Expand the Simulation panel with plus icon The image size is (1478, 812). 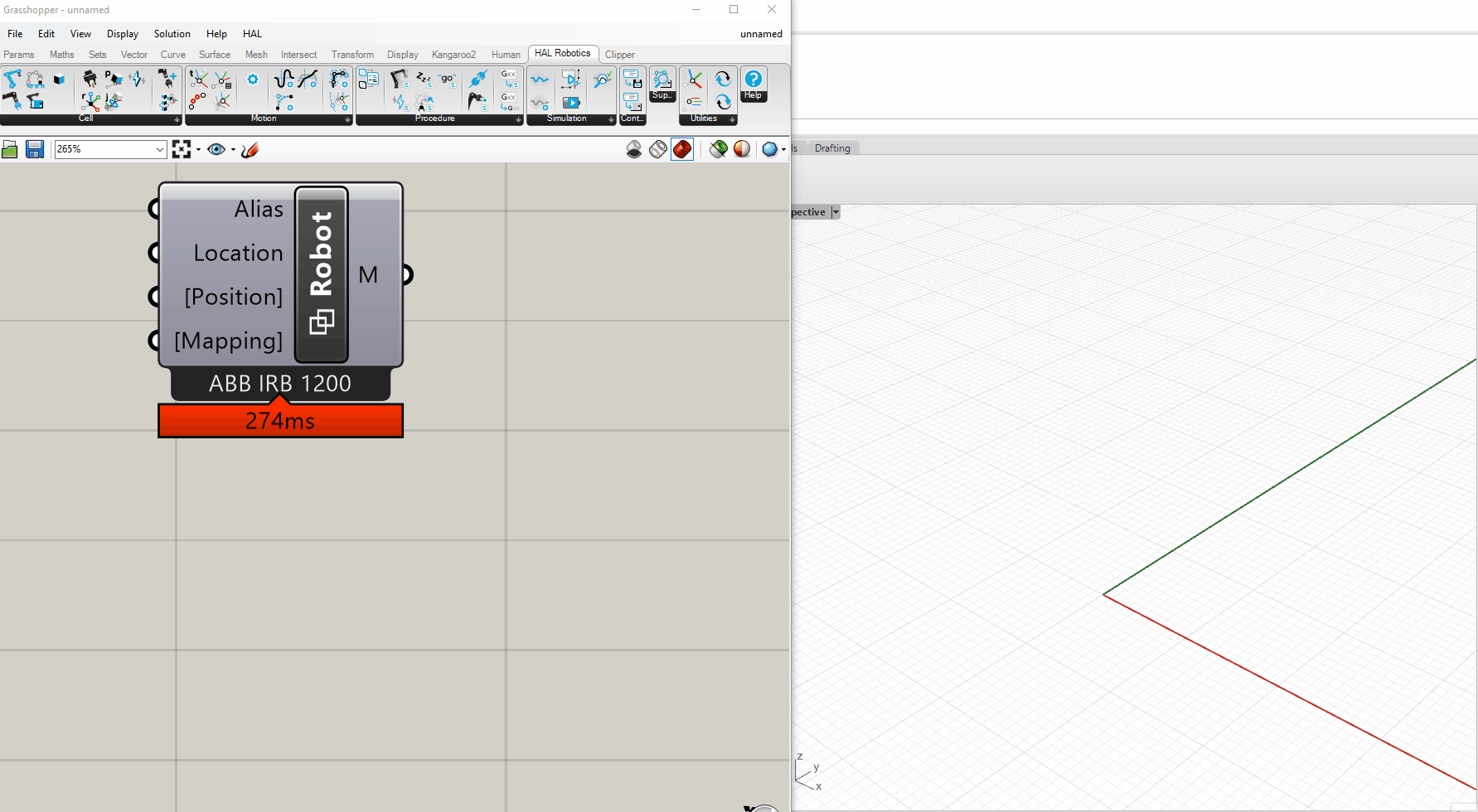tap(611, 120)
